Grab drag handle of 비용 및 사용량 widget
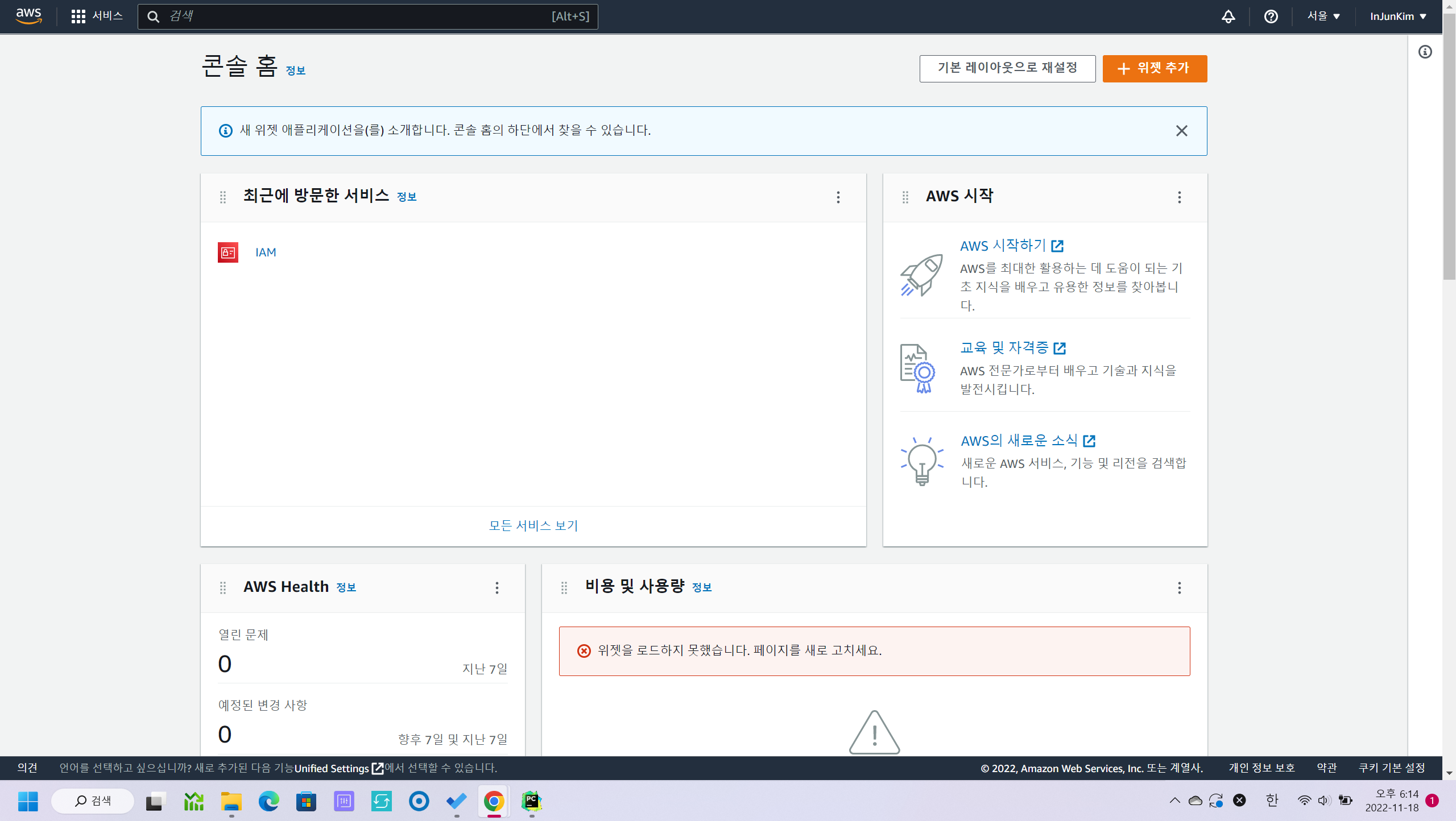Image resolution: width=1456 pixels, height=821 pixels. click(x=564, y=588)
